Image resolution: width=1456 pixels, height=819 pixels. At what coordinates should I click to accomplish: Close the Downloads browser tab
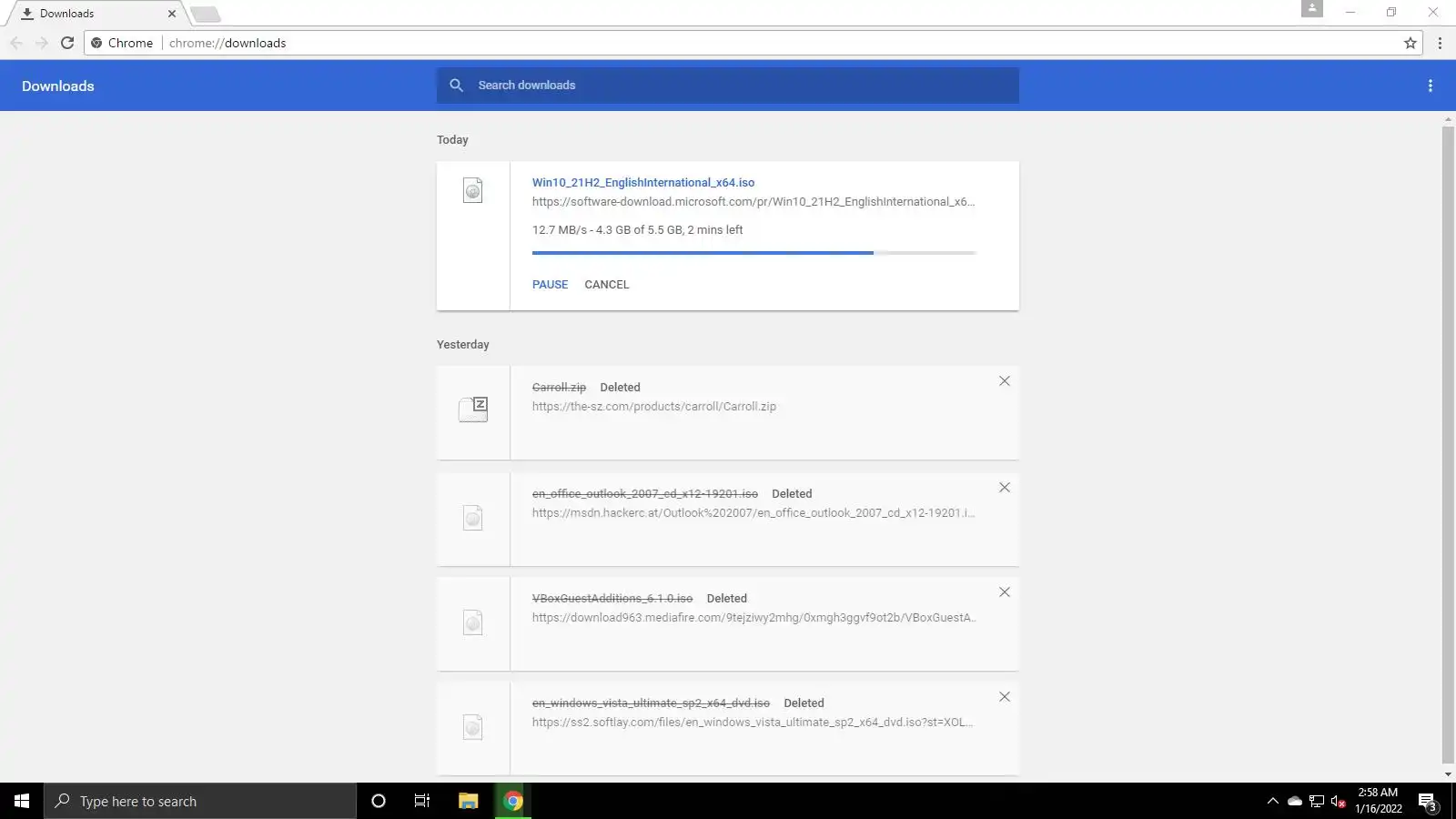172,14
